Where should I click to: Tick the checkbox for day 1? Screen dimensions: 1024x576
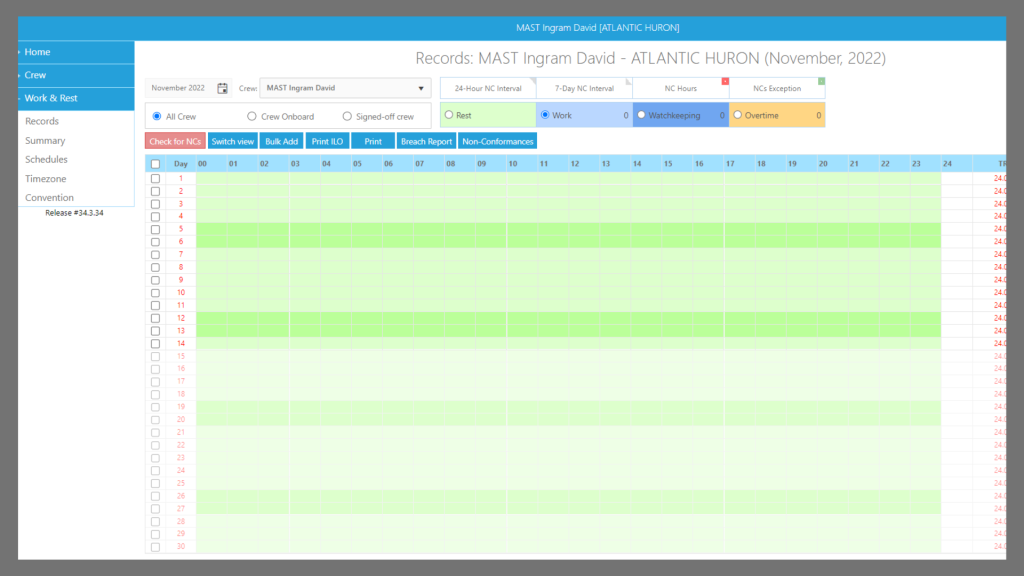(x=155, y=178)
